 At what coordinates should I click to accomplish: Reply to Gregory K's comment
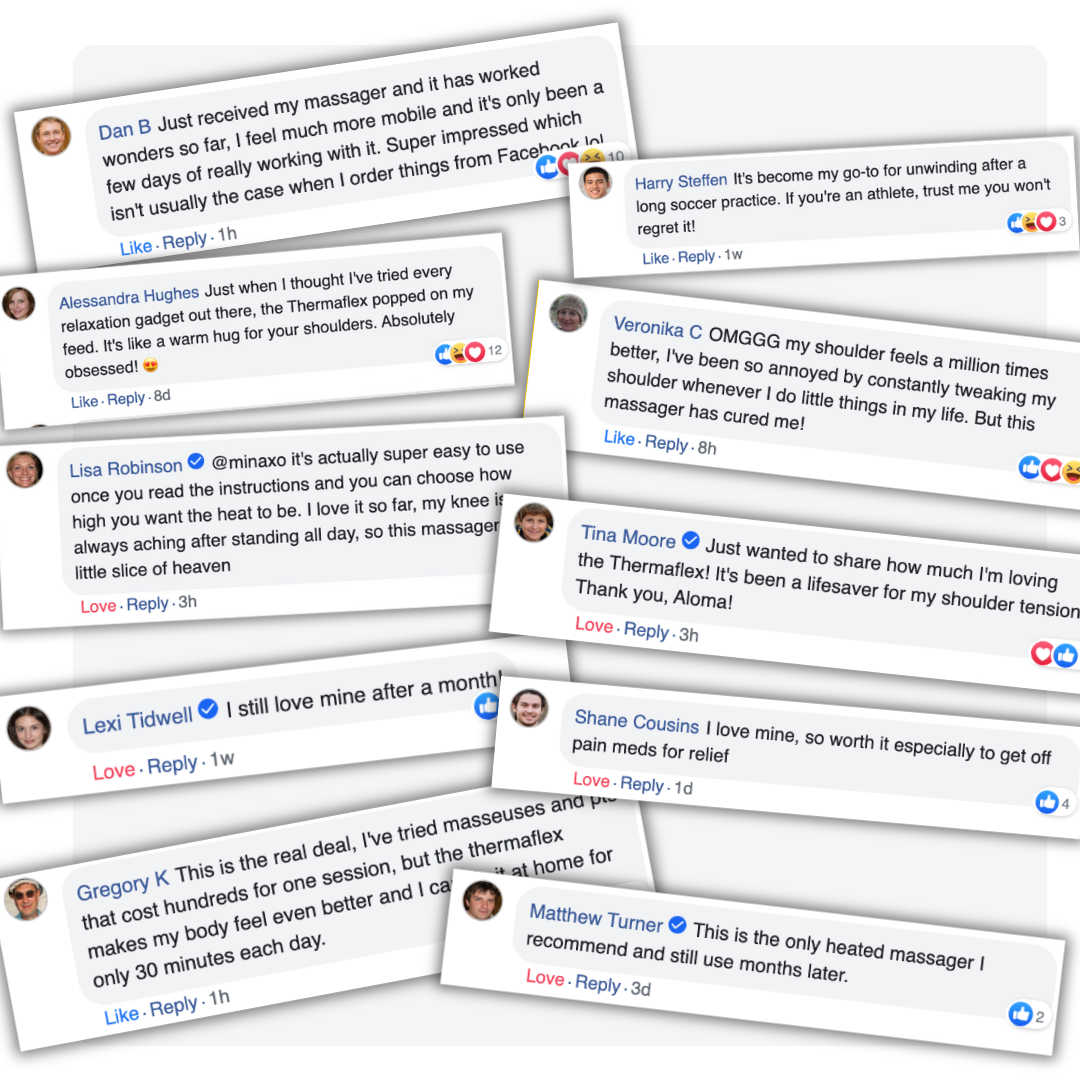[x=174, y=1007]
